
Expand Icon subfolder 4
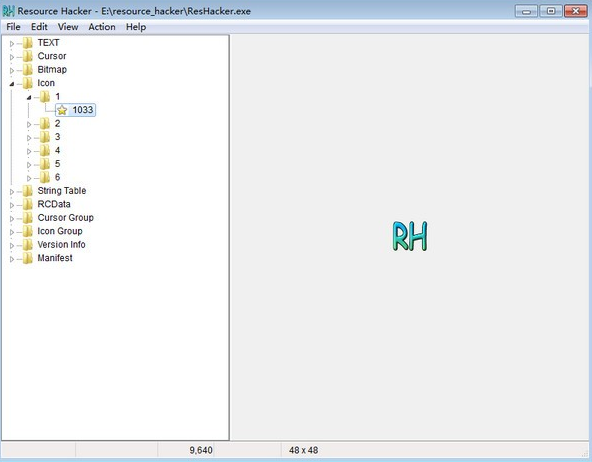[x=29, y=151]
